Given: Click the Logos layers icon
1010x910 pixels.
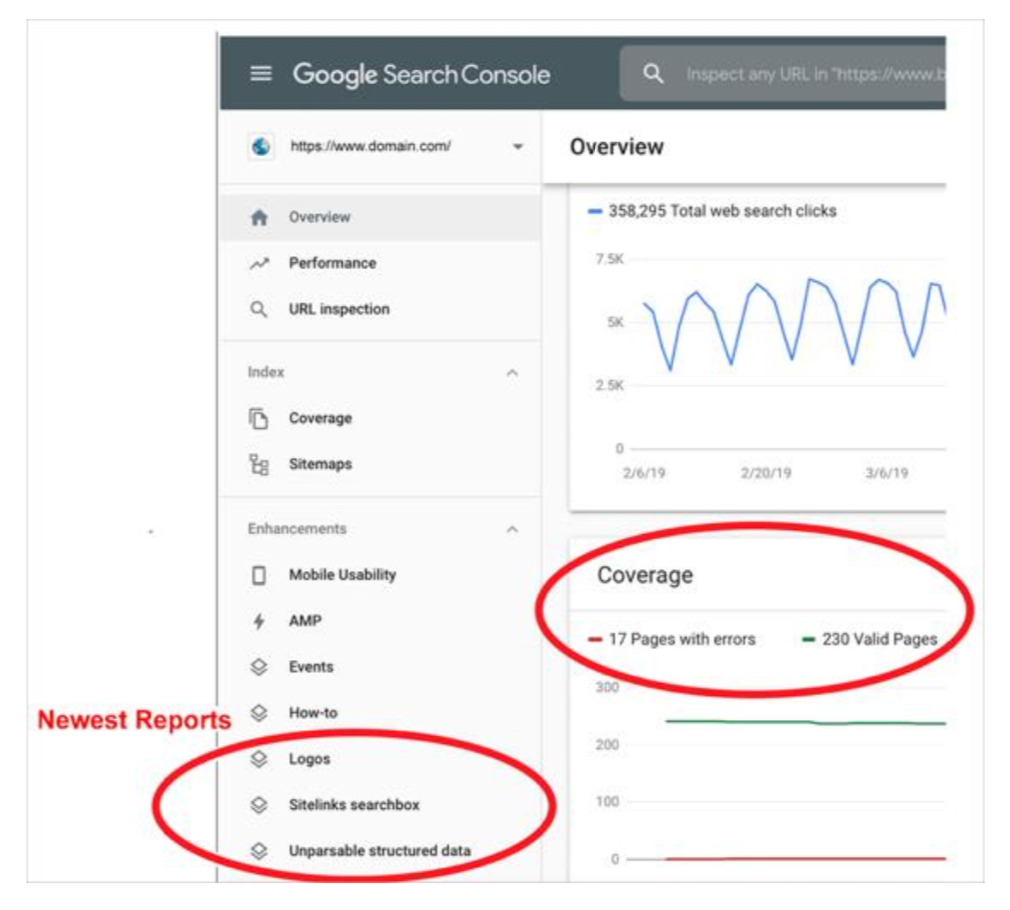Looking at the screenshot, I should point(259,759).
